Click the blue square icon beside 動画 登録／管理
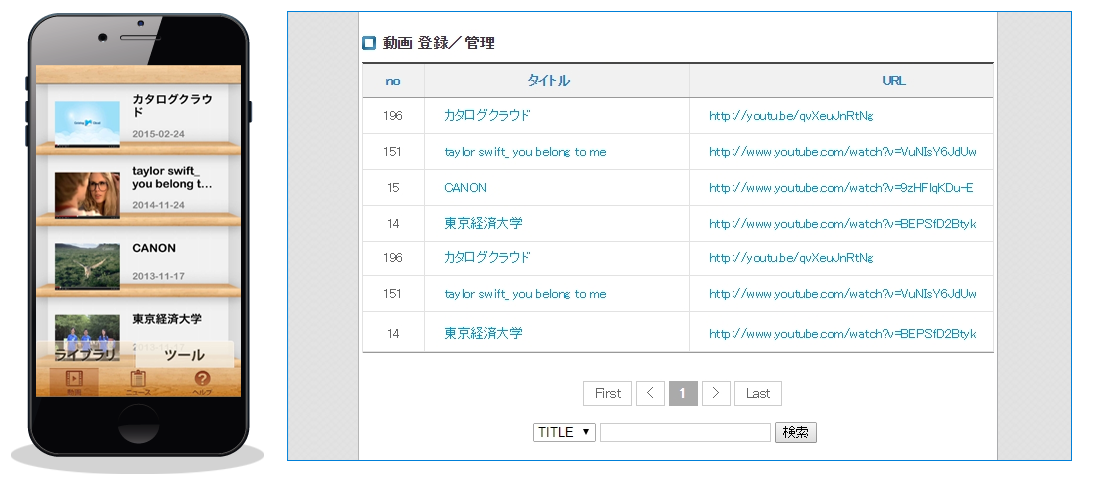 (x=369, y=43)
